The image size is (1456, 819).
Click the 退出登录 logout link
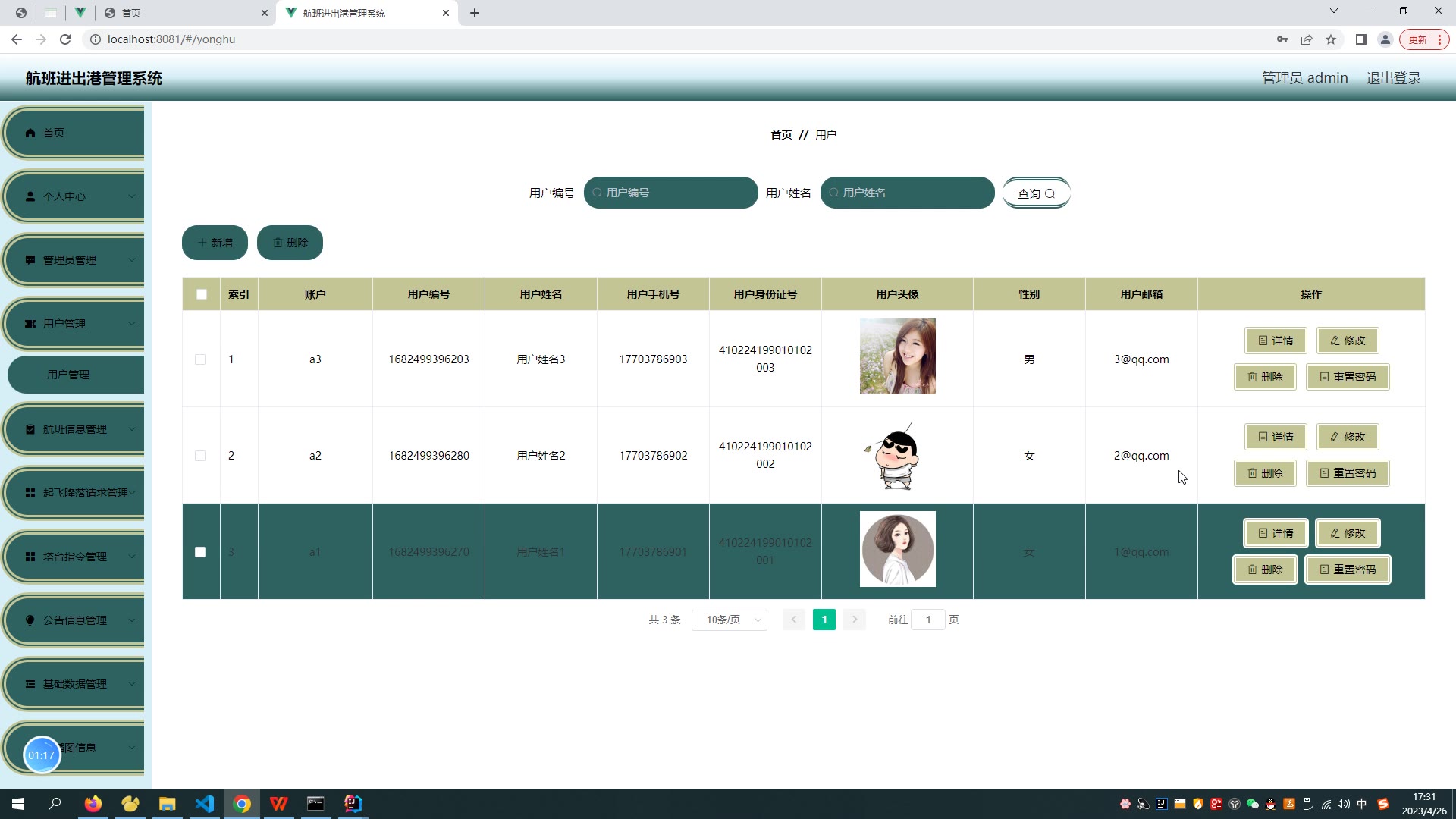[1393, 78]
